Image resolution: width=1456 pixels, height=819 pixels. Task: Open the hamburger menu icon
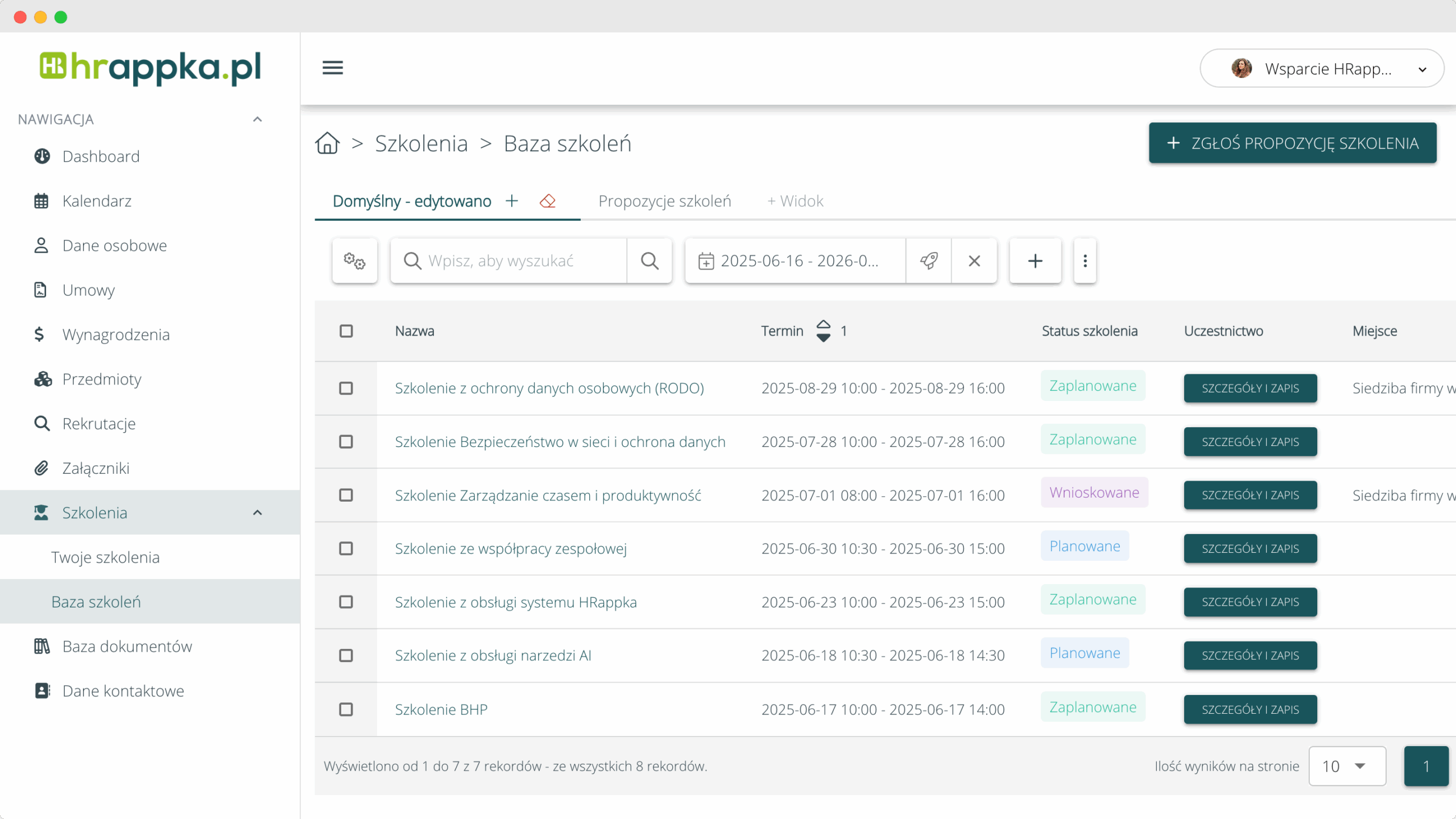pos(333,68)
